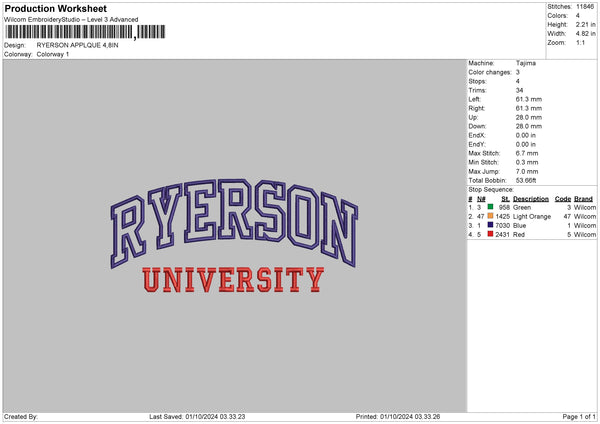The width and height of the screenshot is (600, 424).
Task: Click the 'Green' description text
Action: coord(522,207)
